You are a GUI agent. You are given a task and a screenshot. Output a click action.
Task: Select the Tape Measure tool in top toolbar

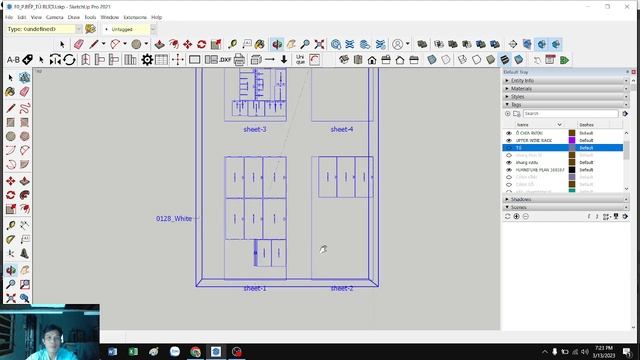tap(232, 44)
